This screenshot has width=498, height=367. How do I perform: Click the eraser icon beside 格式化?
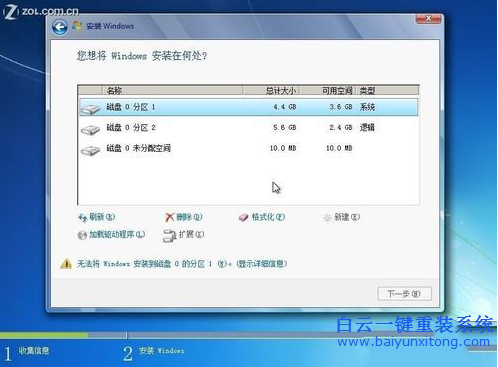coord(244,218)
